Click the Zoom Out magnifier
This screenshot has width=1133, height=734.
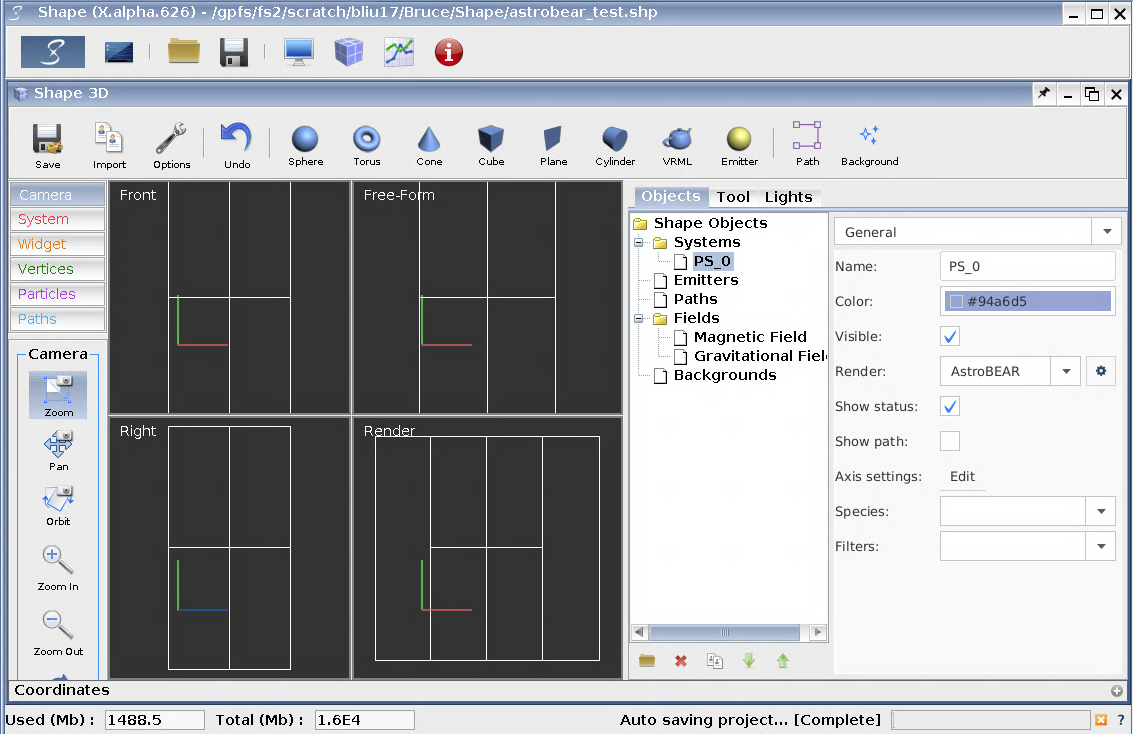[x=58, y=634]
